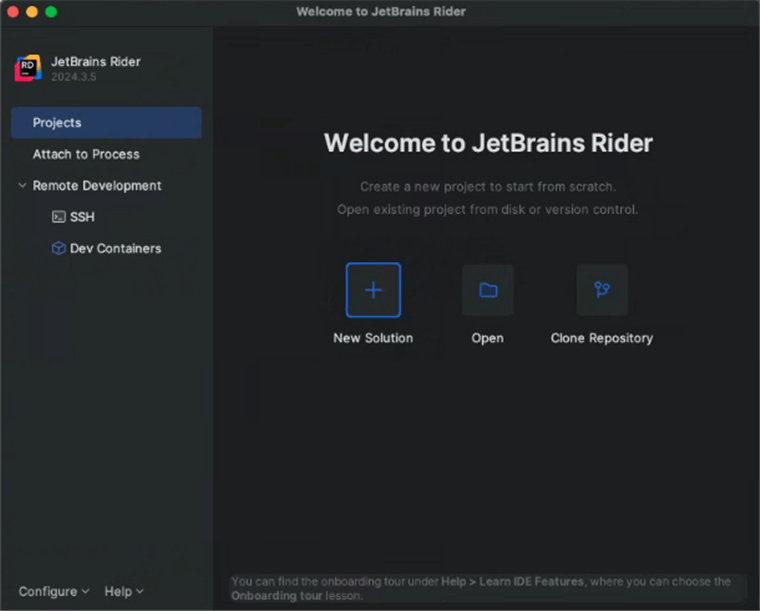760x611 pixels.
Task: Click the JetBrains Rider logo icon
Action: click(28, 68)
